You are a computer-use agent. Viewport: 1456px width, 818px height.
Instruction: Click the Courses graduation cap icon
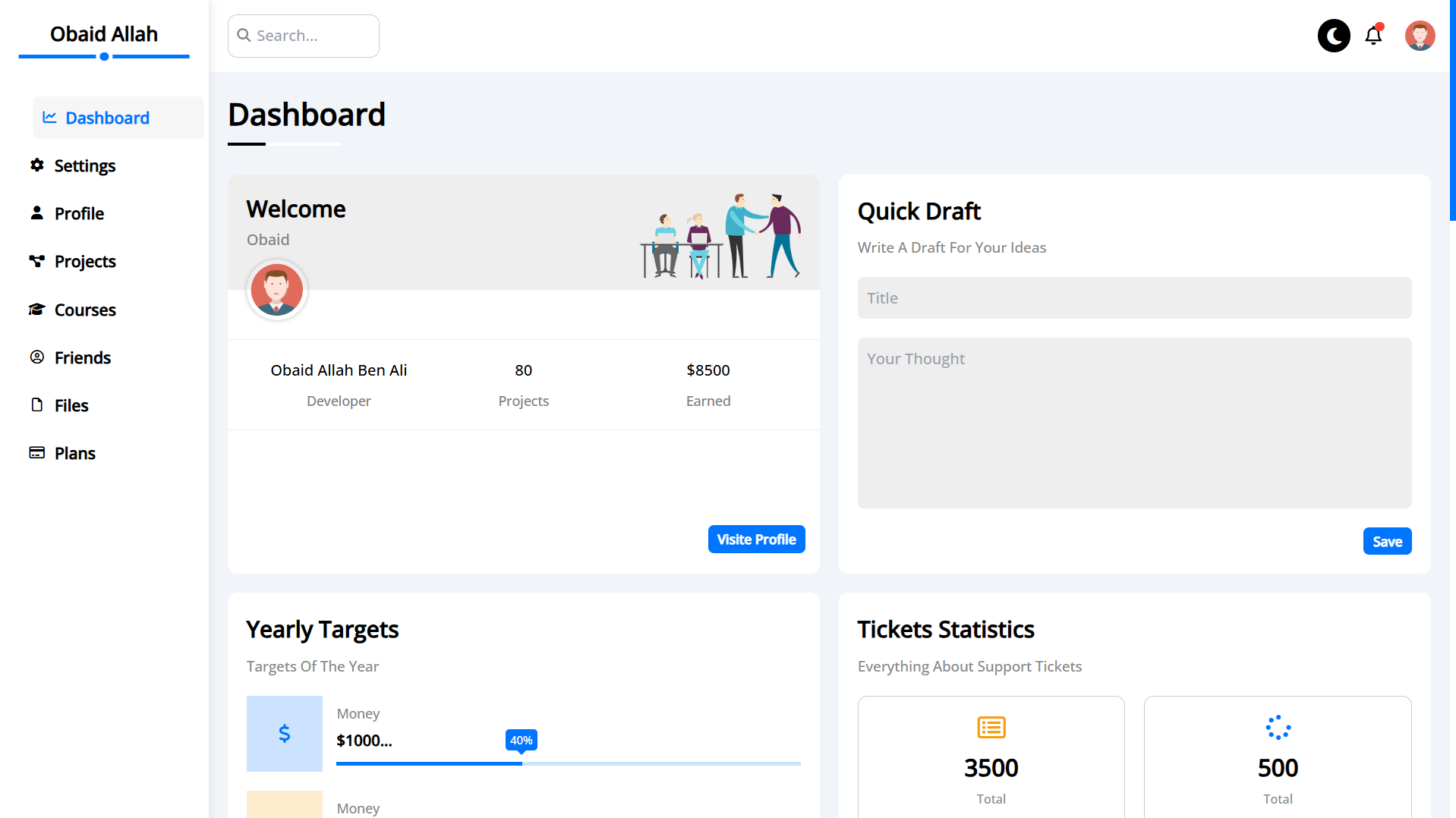36,309
